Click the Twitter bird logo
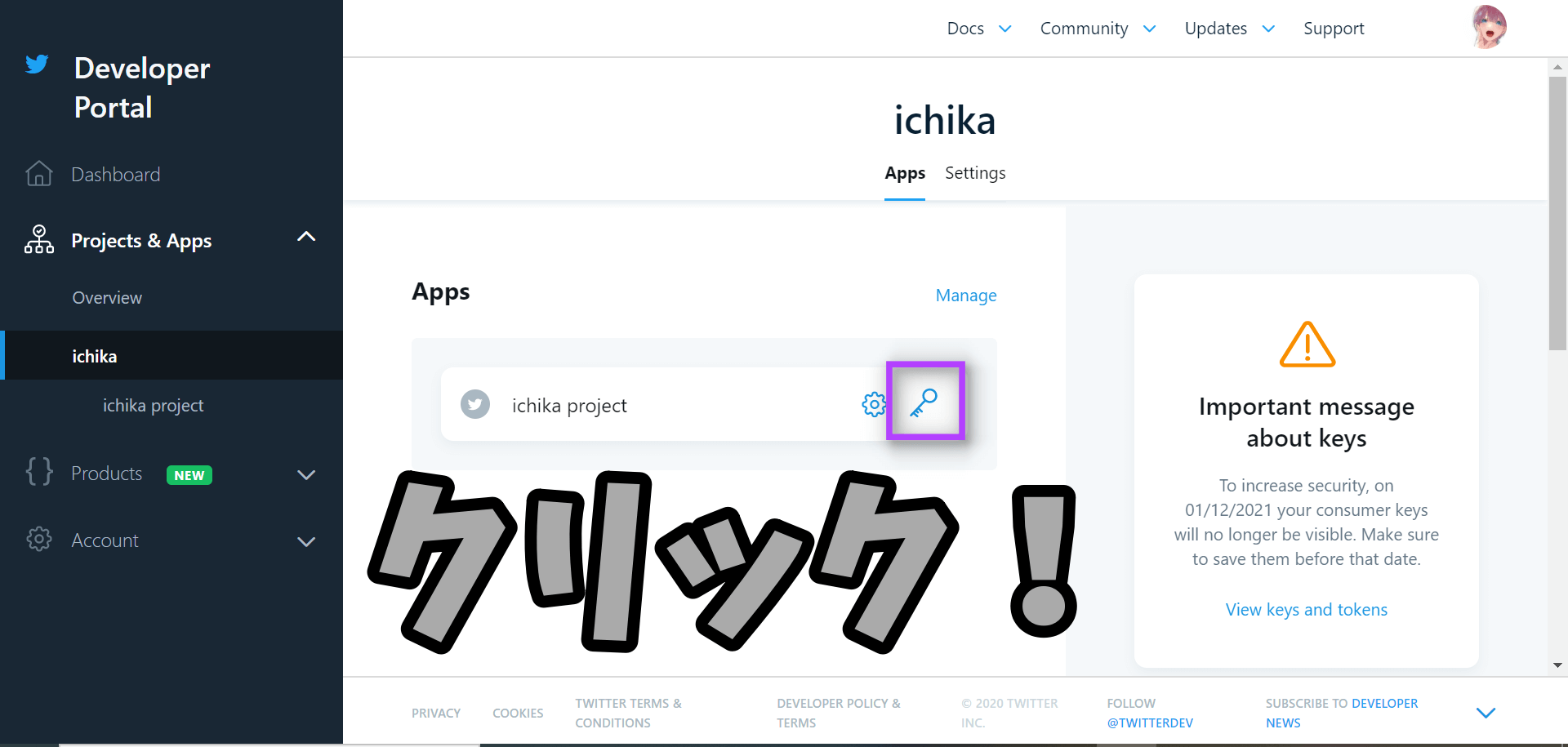The image size is (1568, 747). pyautogui.click(x=37, y=64)
